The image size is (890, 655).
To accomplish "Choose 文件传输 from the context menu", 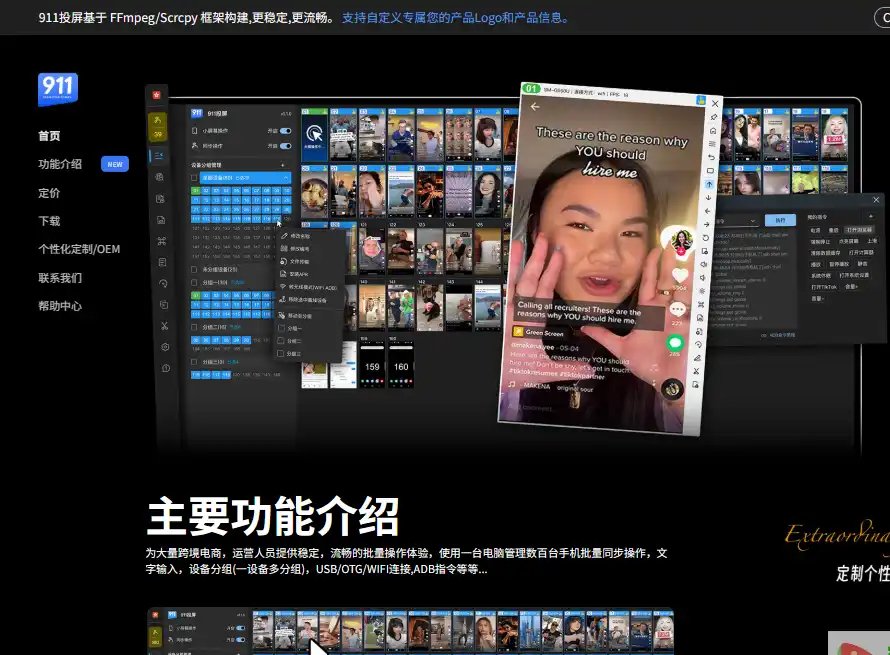I will 294,262.
